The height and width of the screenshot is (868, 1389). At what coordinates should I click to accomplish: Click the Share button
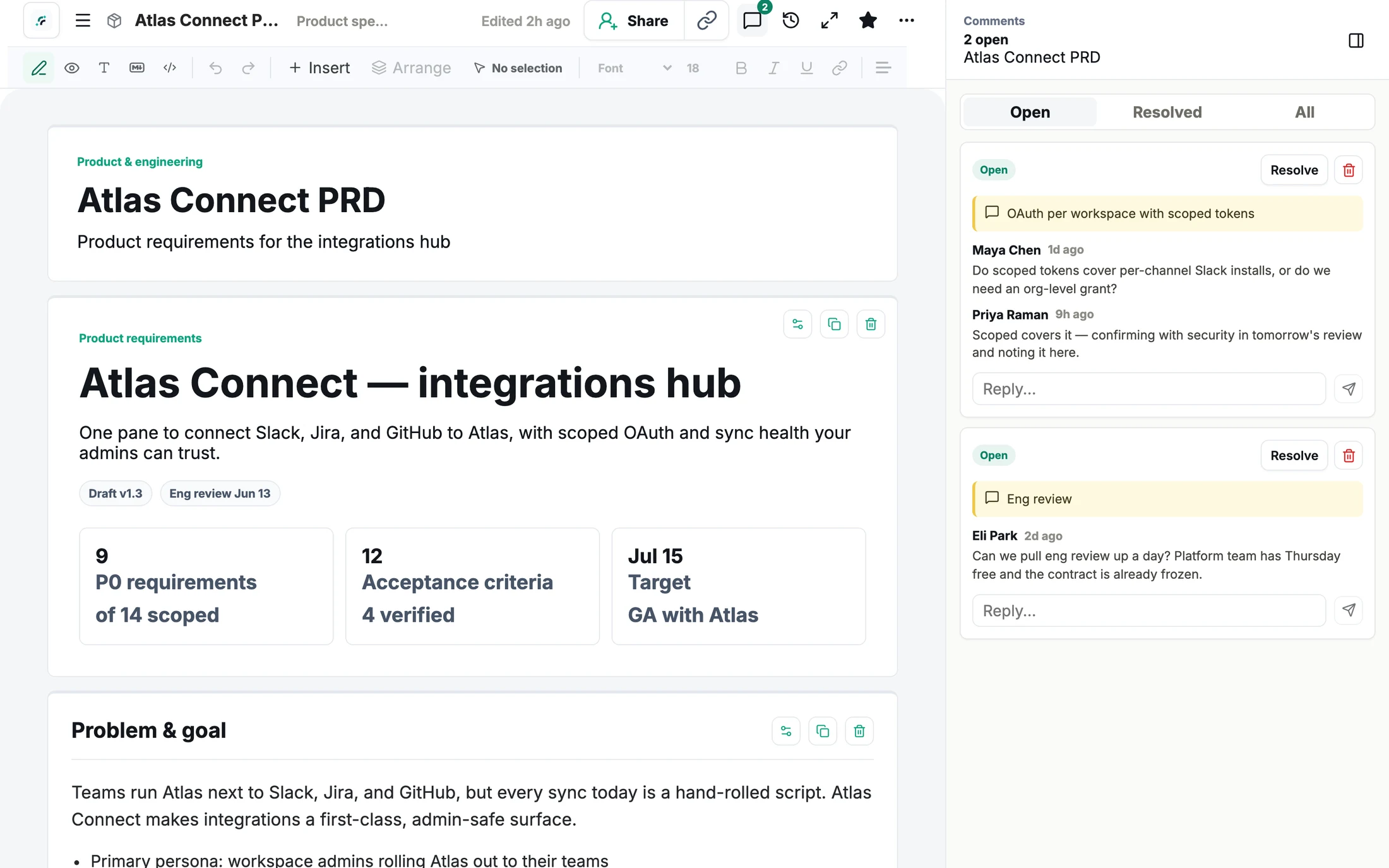[x=634, y=21]
